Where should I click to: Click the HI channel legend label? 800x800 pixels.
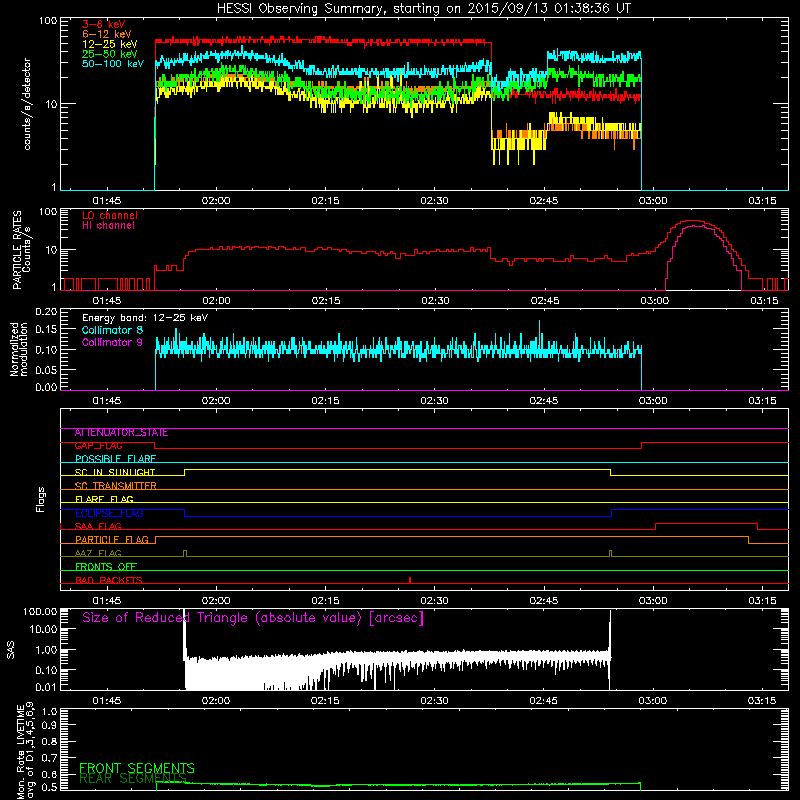point(108,225)
